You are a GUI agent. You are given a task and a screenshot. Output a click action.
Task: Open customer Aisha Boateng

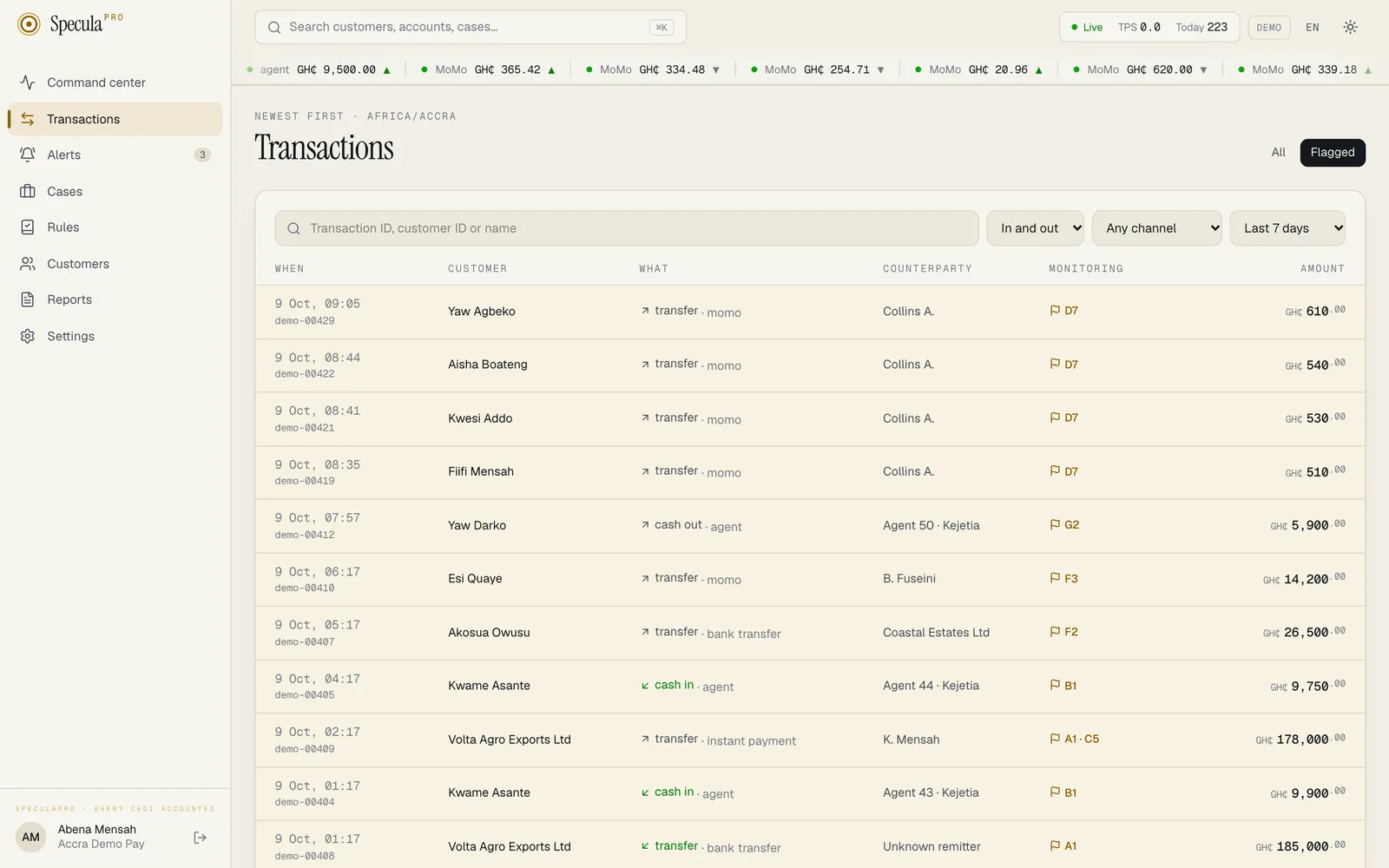point(488,365)
